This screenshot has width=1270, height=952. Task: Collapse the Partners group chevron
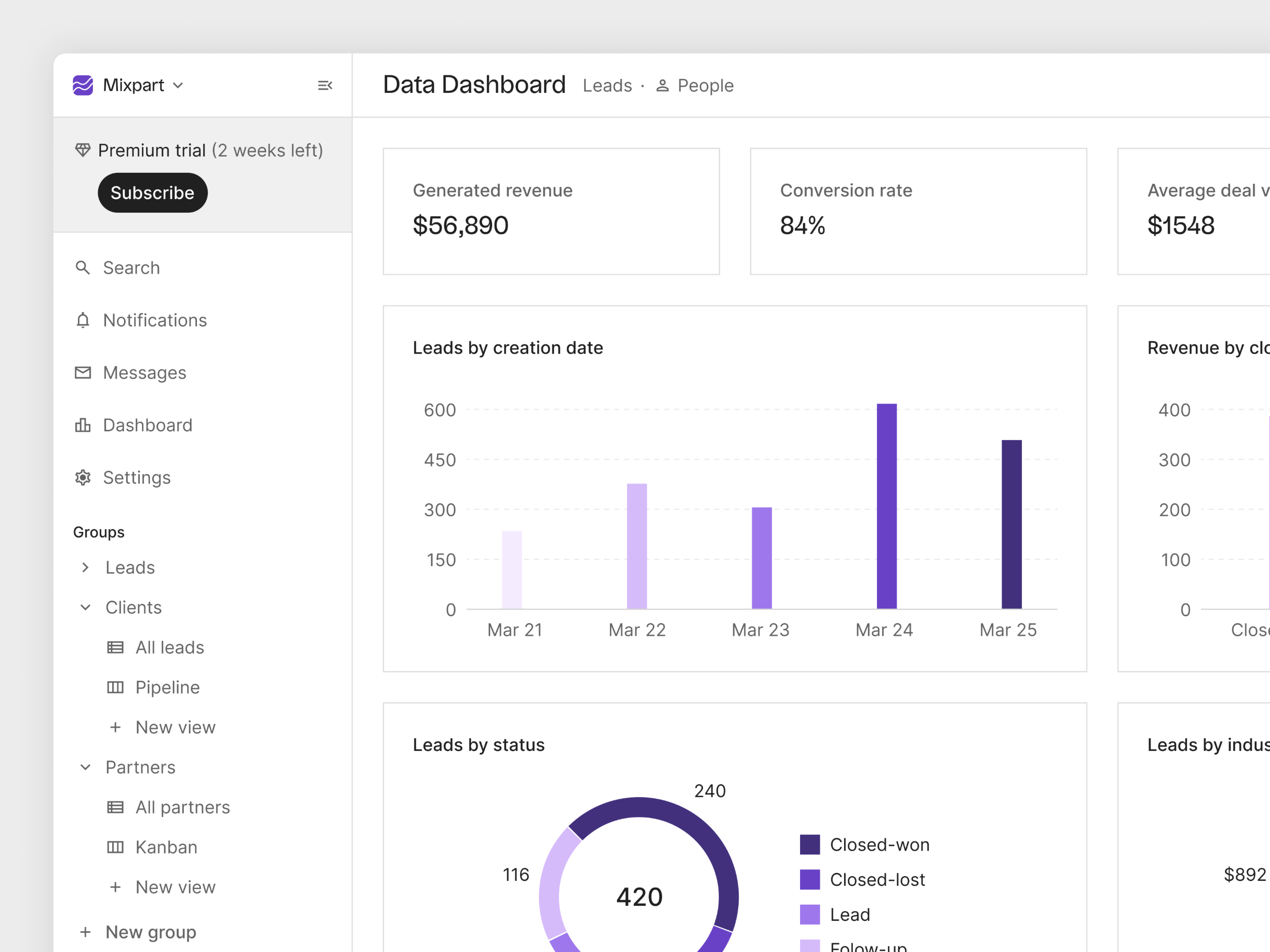85,767
